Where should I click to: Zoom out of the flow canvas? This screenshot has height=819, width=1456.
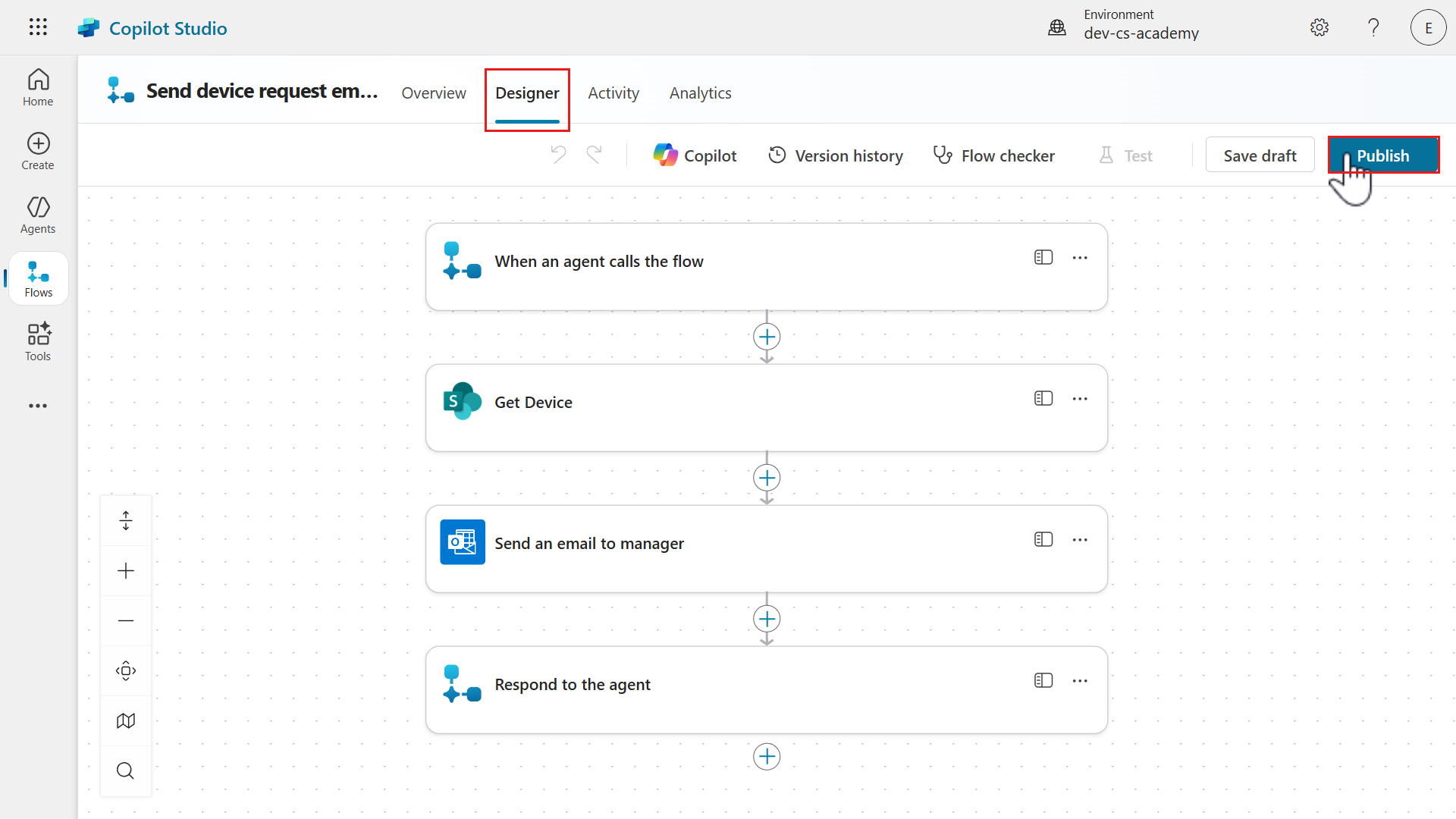click(x=126, y=620)
